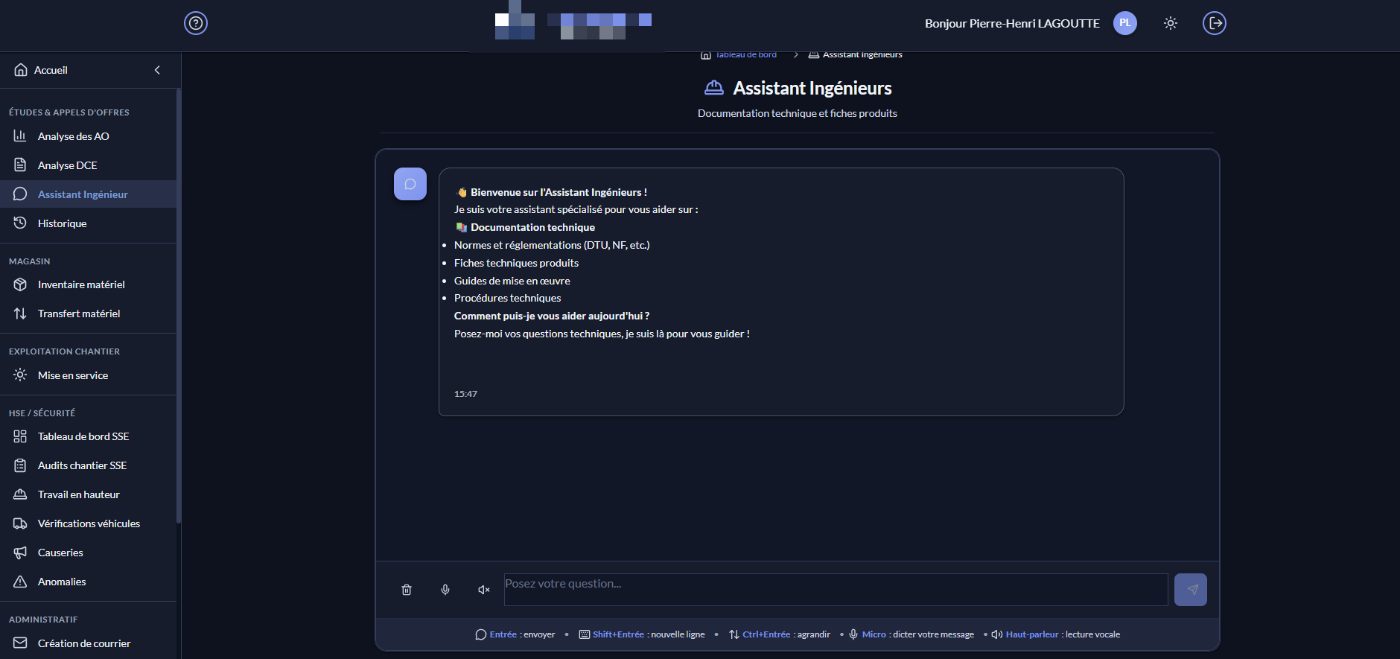Clear conversation with the trash icon
Screen dimensions: 1400x659
(x=406, y=590)
